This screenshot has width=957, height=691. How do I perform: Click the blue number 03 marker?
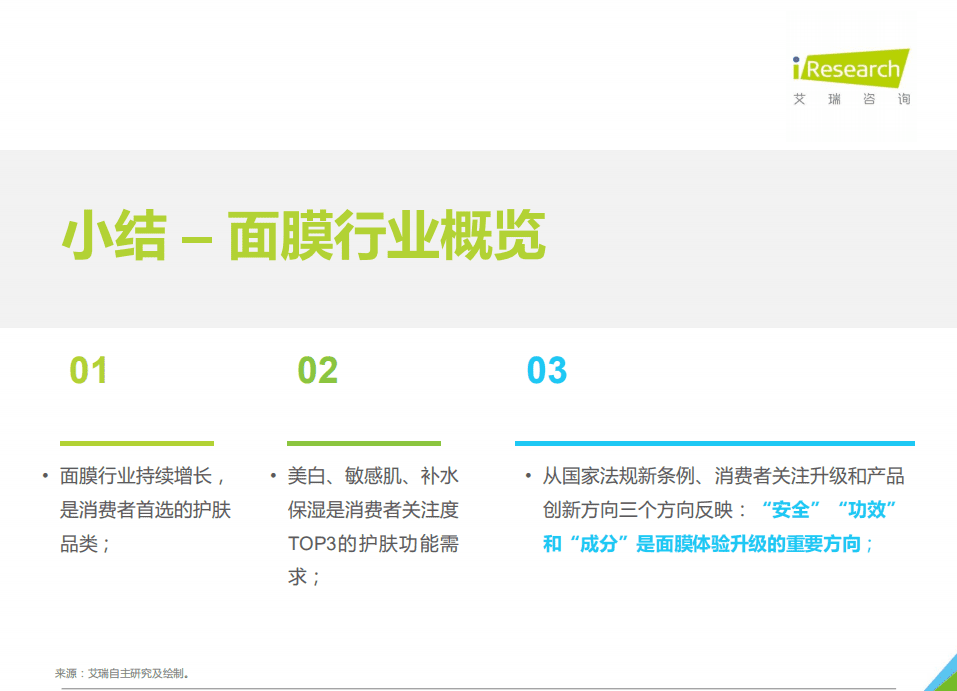546,370
